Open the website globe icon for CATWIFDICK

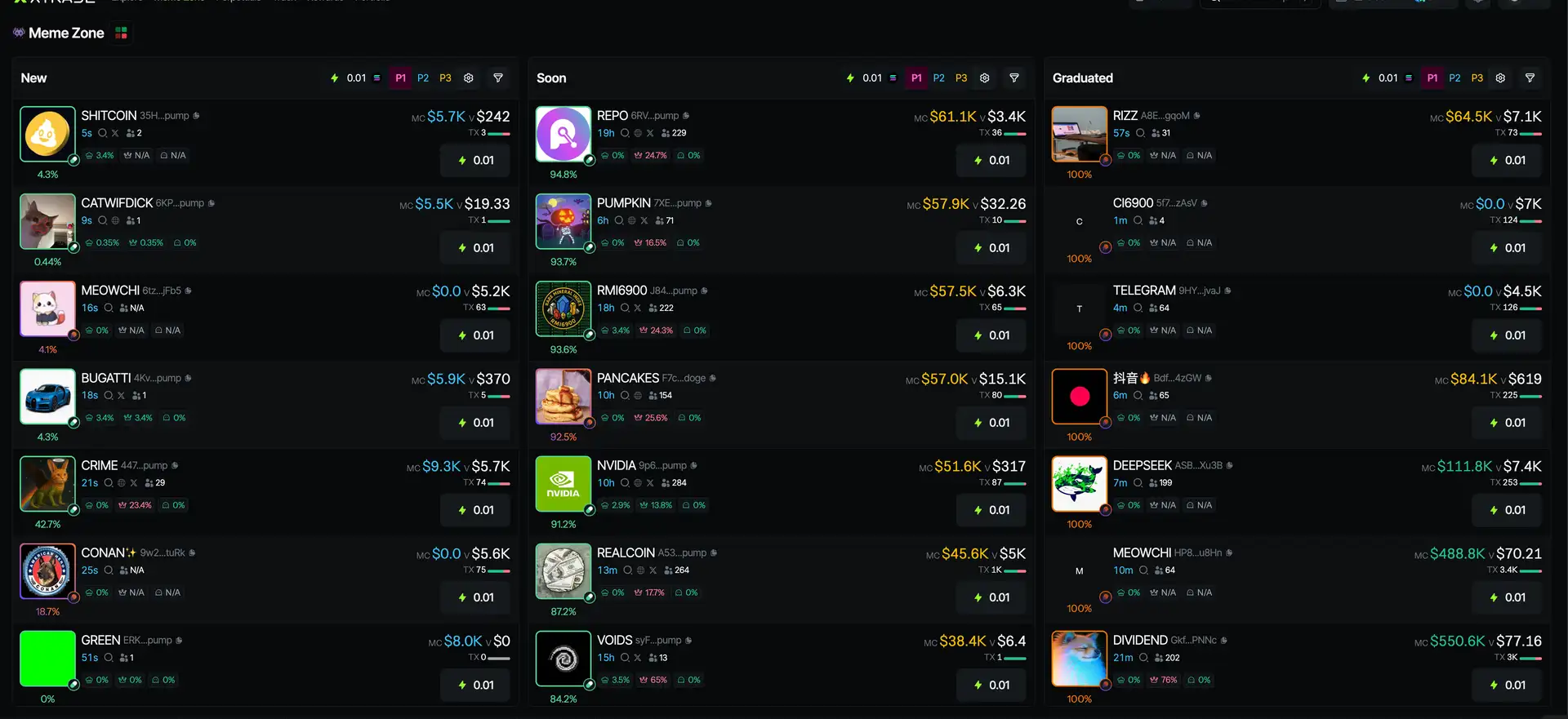point(115,220)
